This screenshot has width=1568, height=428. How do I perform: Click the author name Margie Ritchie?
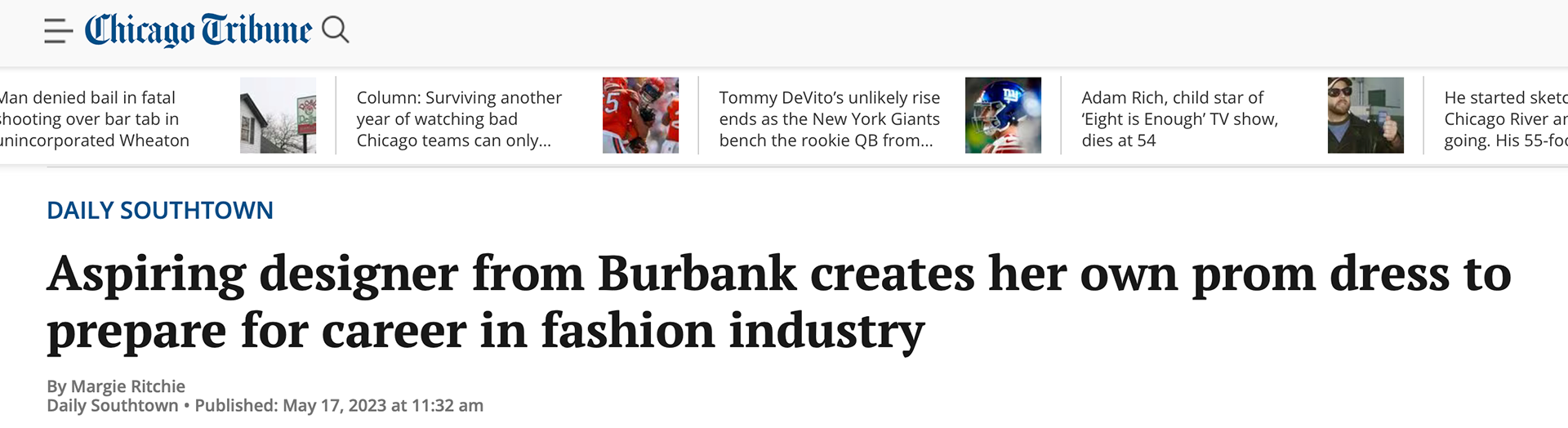click(128, 386)
